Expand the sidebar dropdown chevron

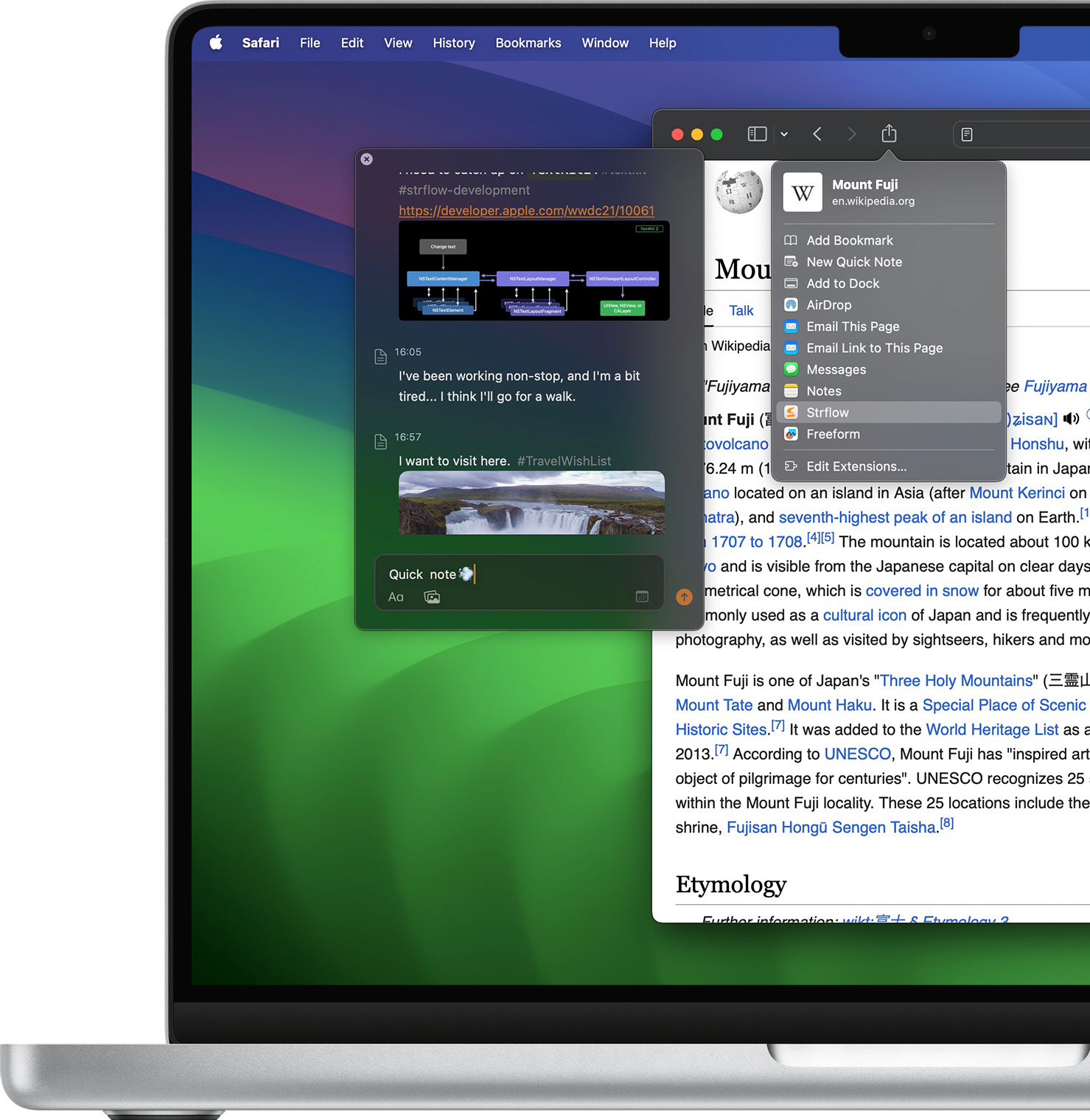pyautogui.click(x=784, y=134)
